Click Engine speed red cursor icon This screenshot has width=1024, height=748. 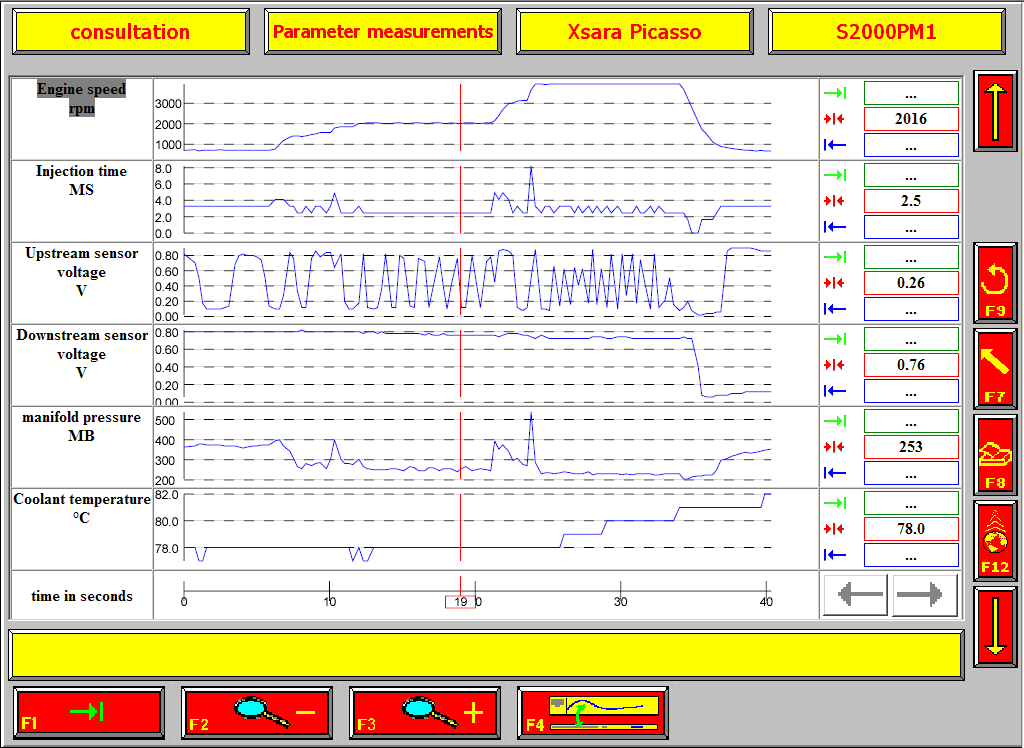(835, 119)
